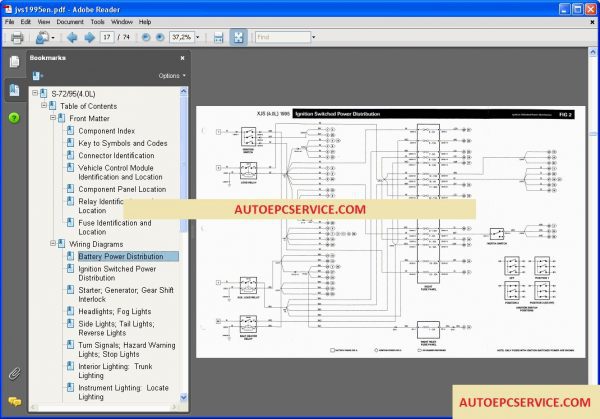Screen dimensions: 600x419
Task: Open zoom percentage dropdown arrow
Action: pos(198,37)
